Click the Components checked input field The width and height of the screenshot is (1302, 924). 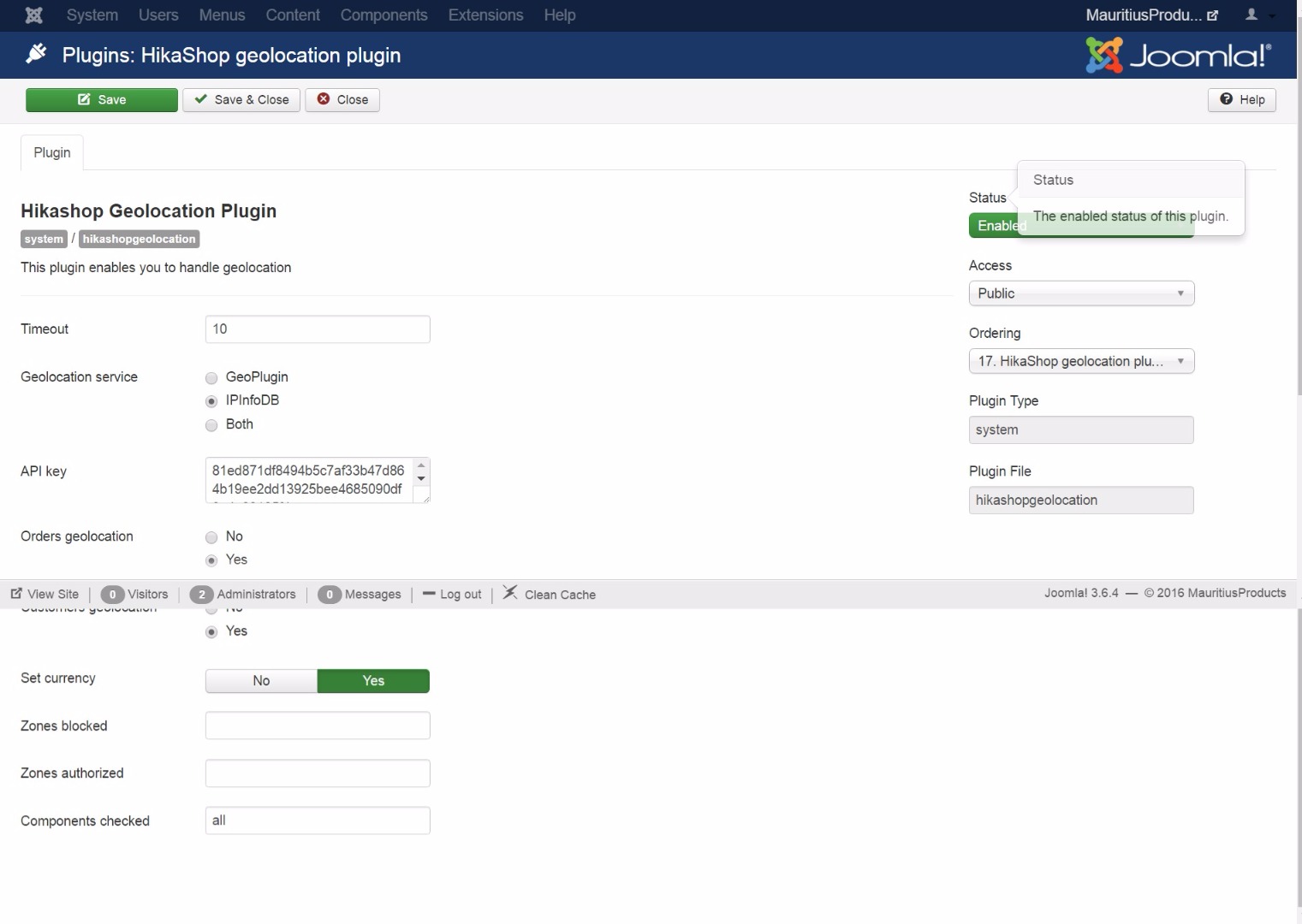tap(318, 820)
